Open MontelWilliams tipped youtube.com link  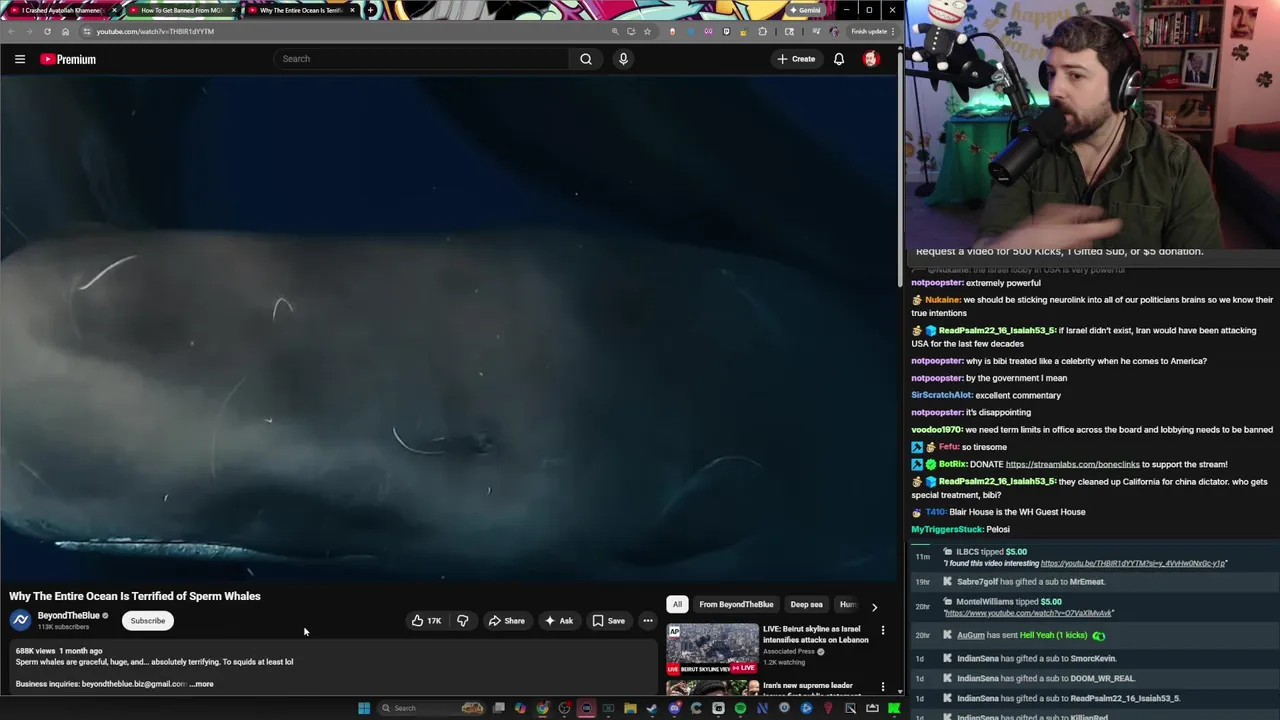click(x=1029, y=613)
